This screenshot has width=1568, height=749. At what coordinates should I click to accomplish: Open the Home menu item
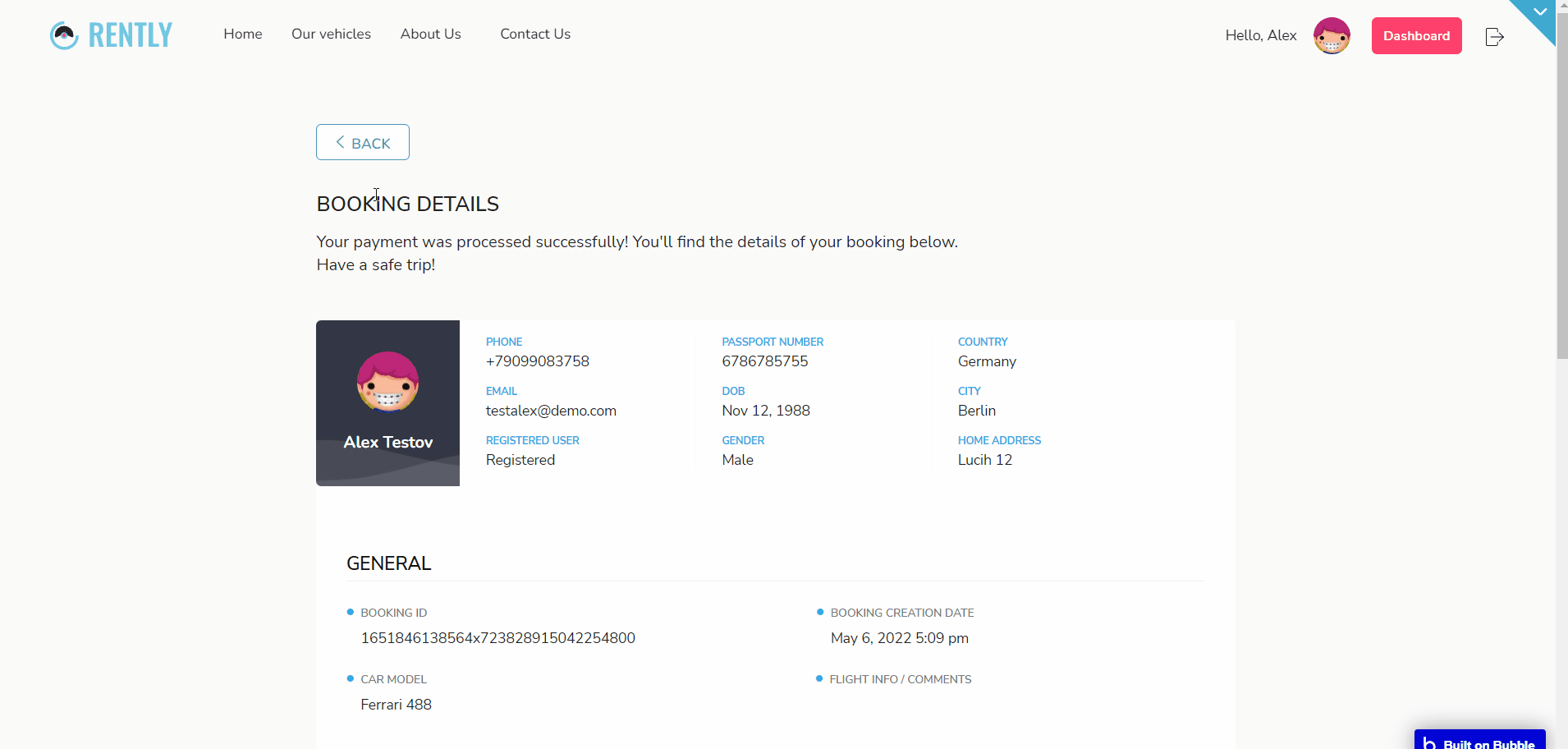click(243, 34)
